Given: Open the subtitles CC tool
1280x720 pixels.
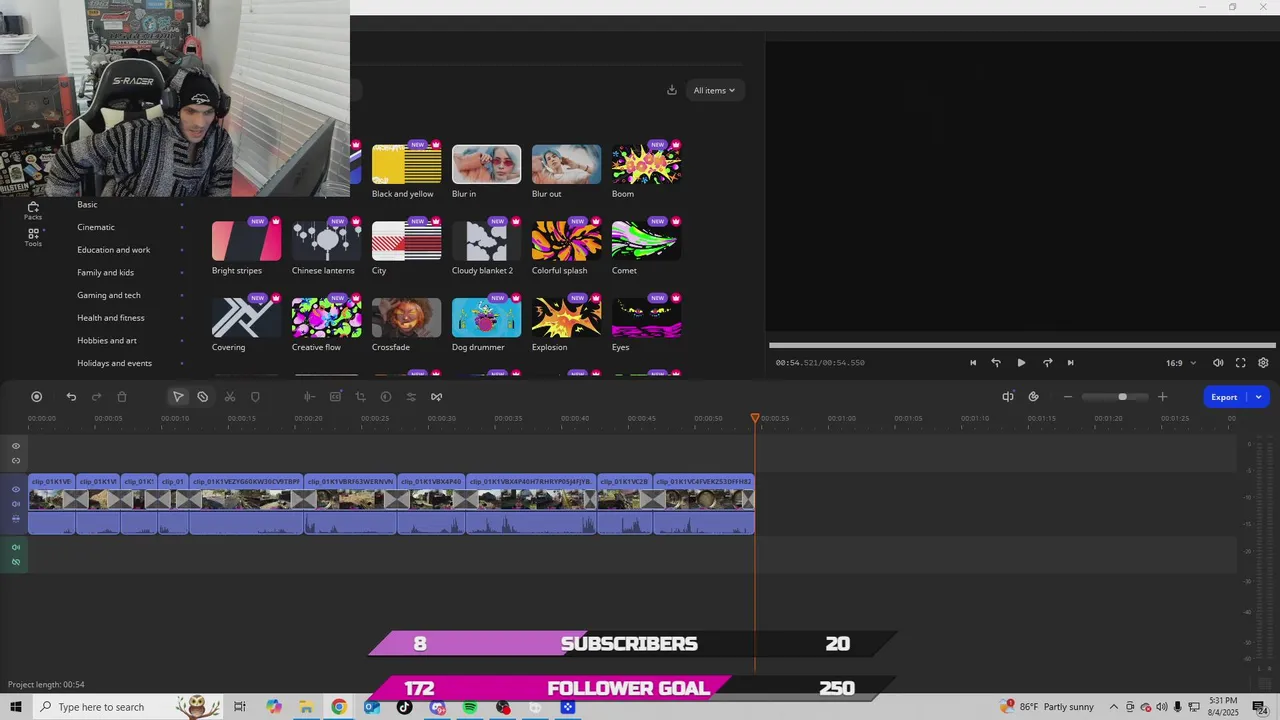Looking at the screenshot, I should click(x=335, y=397).
